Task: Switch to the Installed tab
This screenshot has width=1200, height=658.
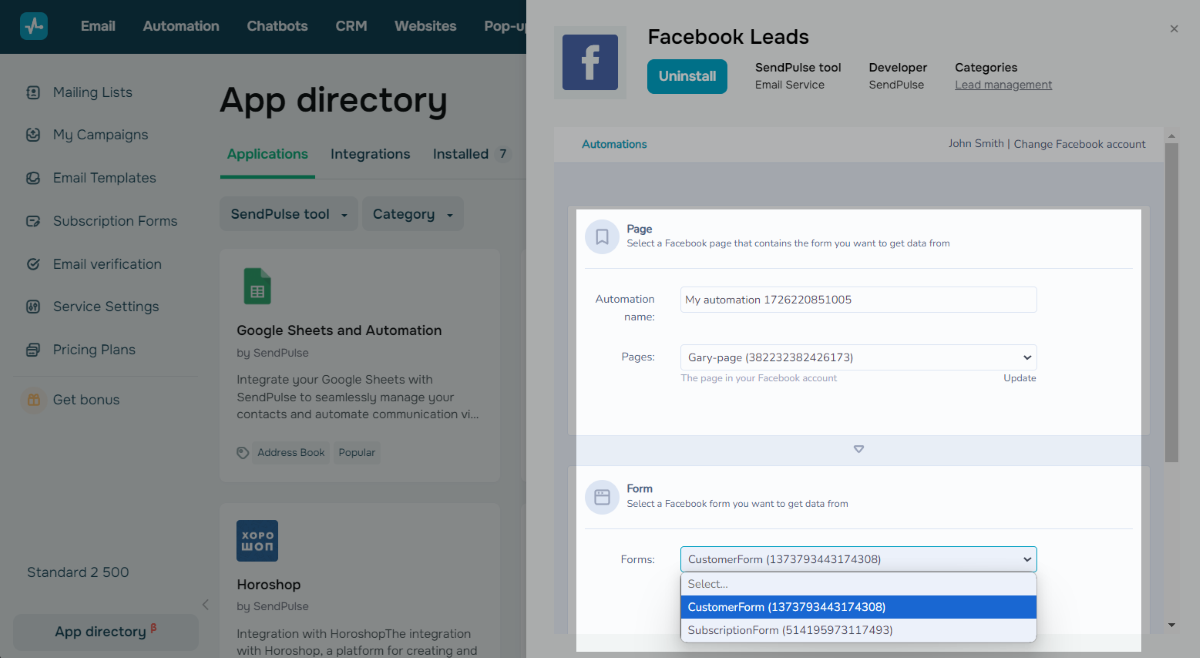Action: tap(471, 154)
